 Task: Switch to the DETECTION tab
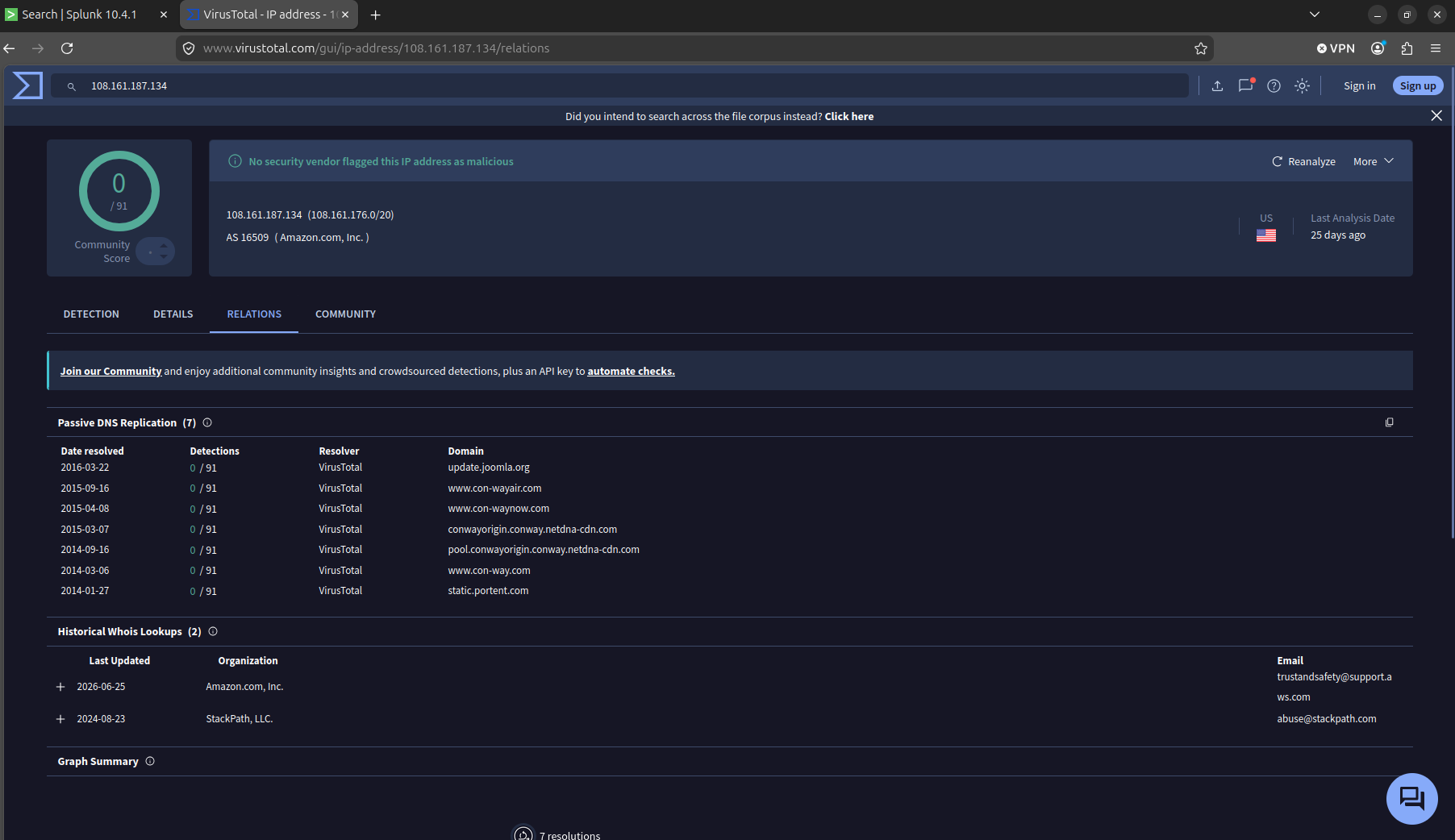point(91,314)
